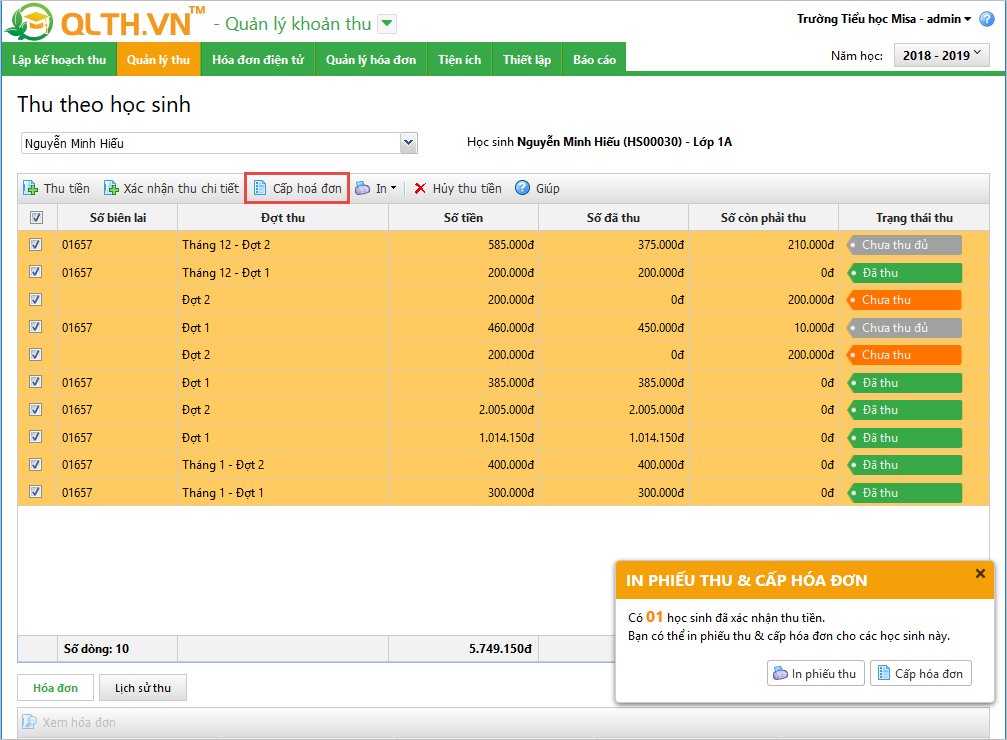Click the blue help icon at top right
The image size is (1007, 740).
986,19
